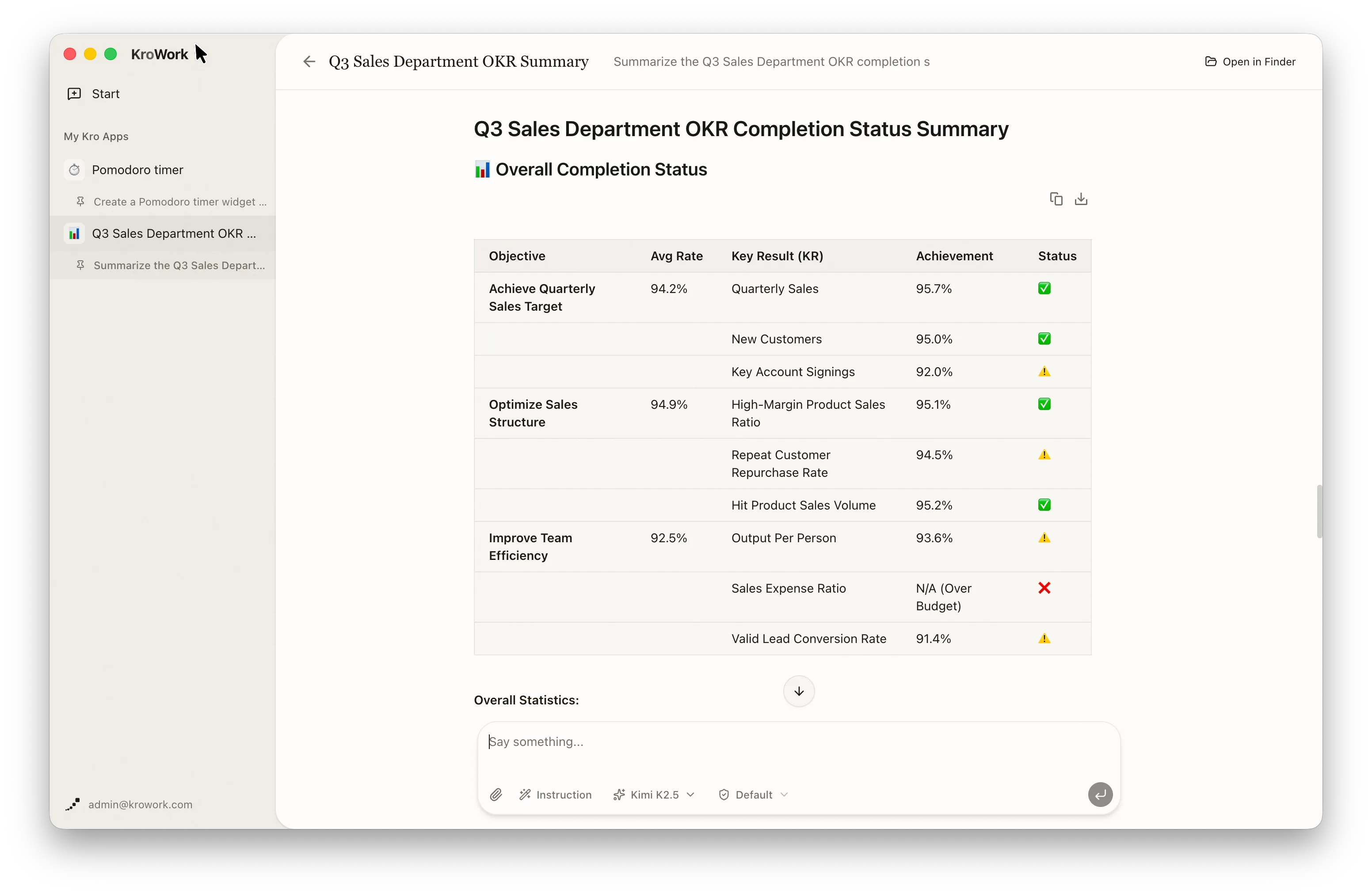Download the table using the download icon
Viewport: 1372px width, 894px height.
pyautogui.click(x=1081, y=199)
